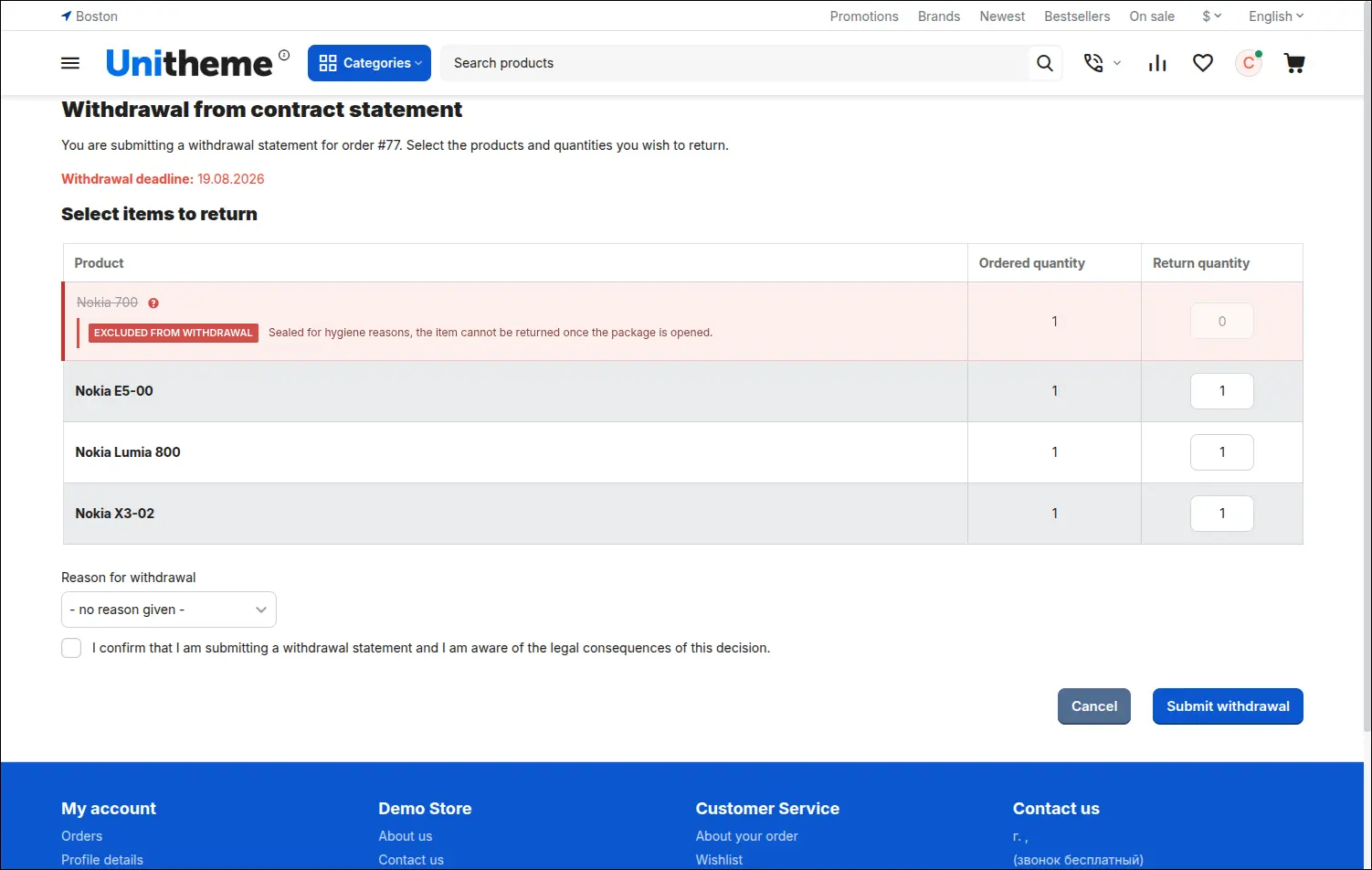Click the Demo Store footer heading

425,809
